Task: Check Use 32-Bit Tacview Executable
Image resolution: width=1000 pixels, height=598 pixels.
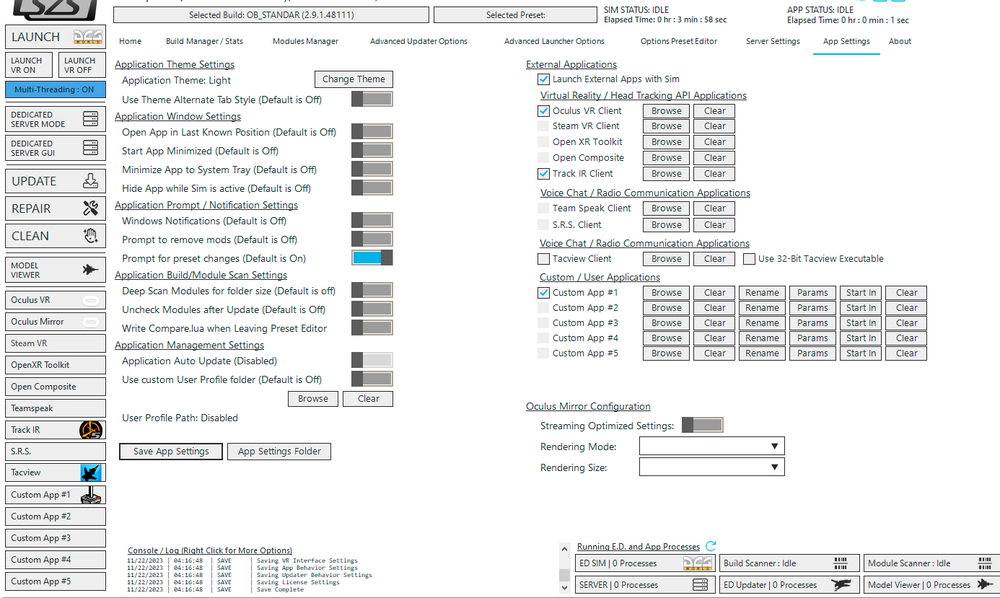Action: pos(749,259)
